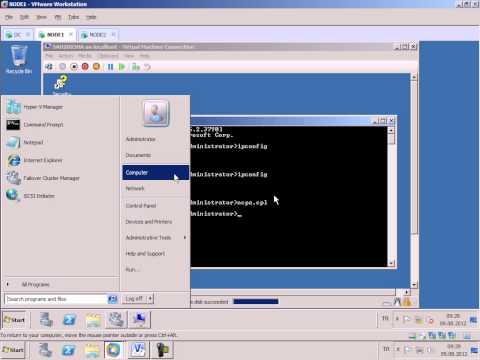Image resolution: width=480 pixels, height=360 pixels.
Task: Open PowerShell on outer bottom taskbar
Action: tap(69, 350)
